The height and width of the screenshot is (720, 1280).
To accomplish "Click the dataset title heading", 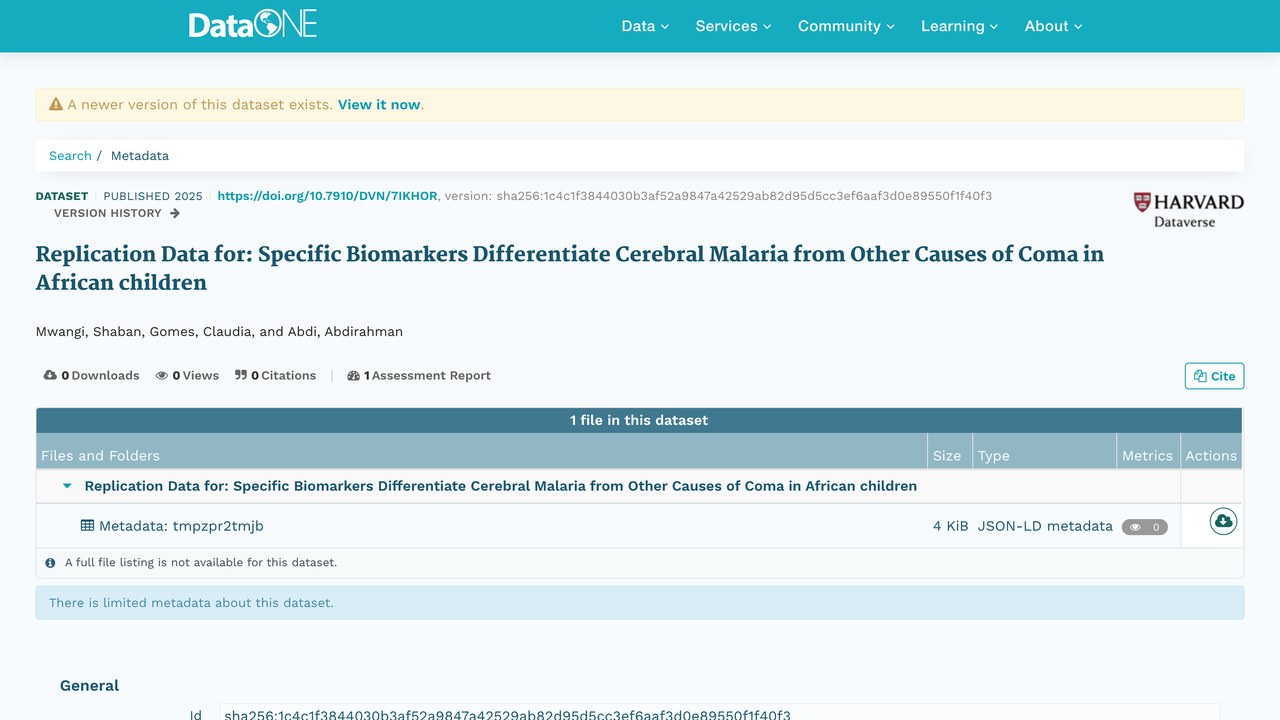I will pos(570,268).
